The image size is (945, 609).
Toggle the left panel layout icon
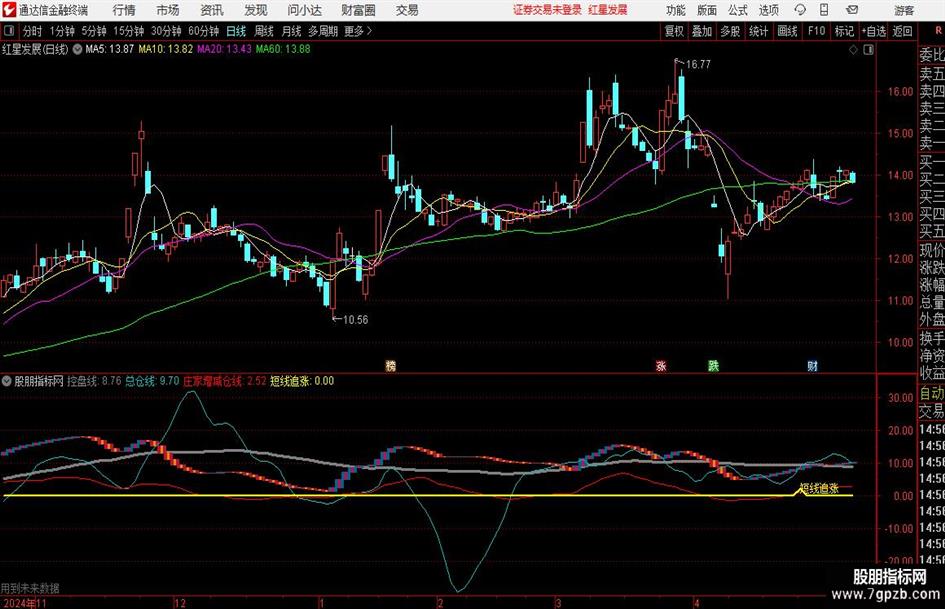tap(8, 31)
